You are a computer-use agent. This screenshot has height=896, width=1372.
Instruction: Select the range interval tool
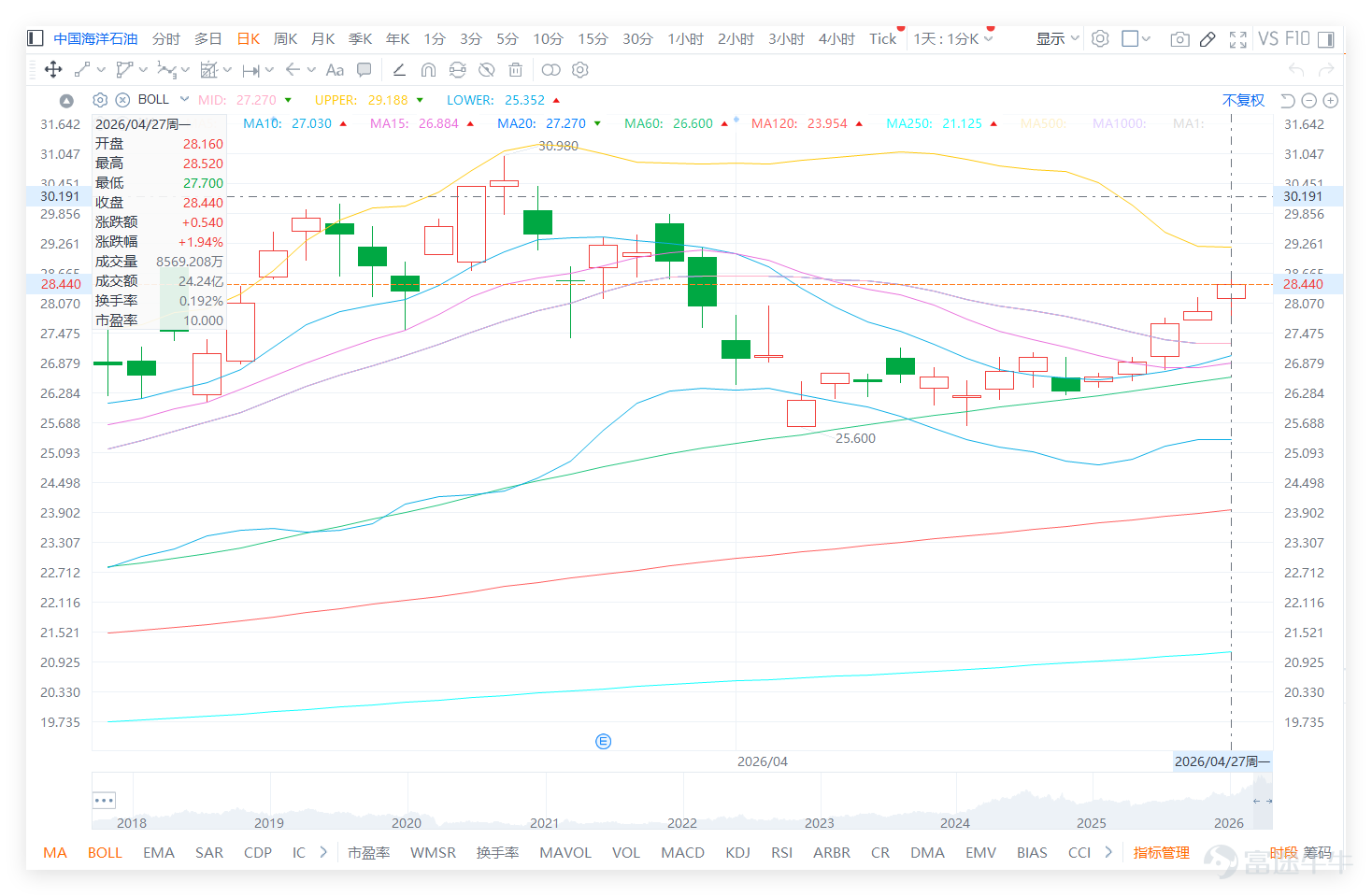(250, 69)
